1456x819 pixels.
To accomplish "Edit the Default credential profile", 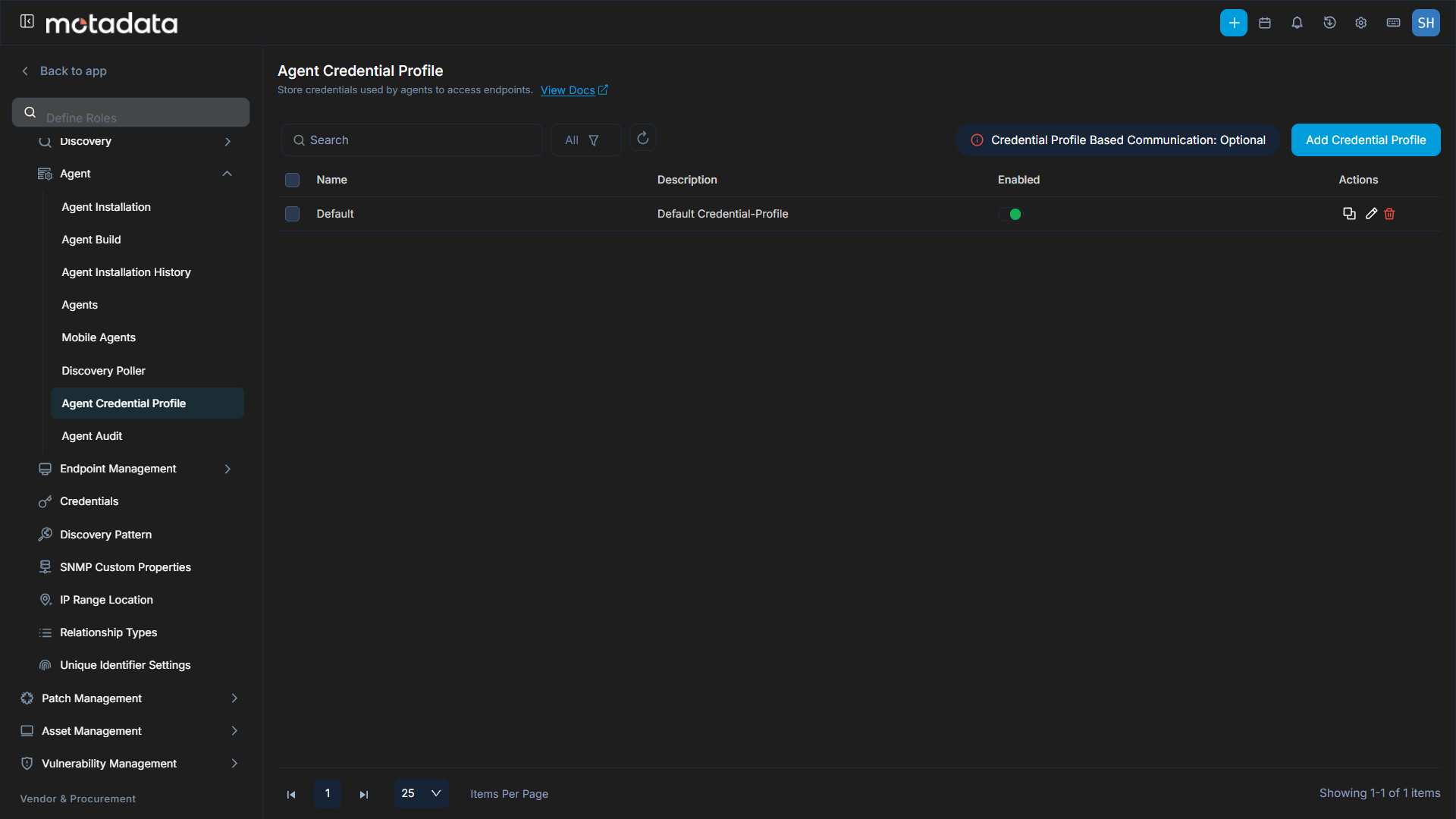I will click(1371, 214).
